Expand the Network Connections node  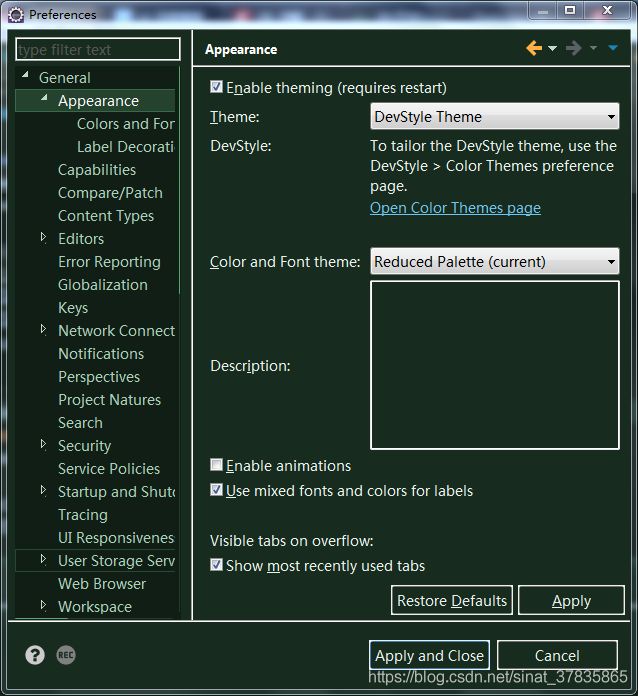43,329
